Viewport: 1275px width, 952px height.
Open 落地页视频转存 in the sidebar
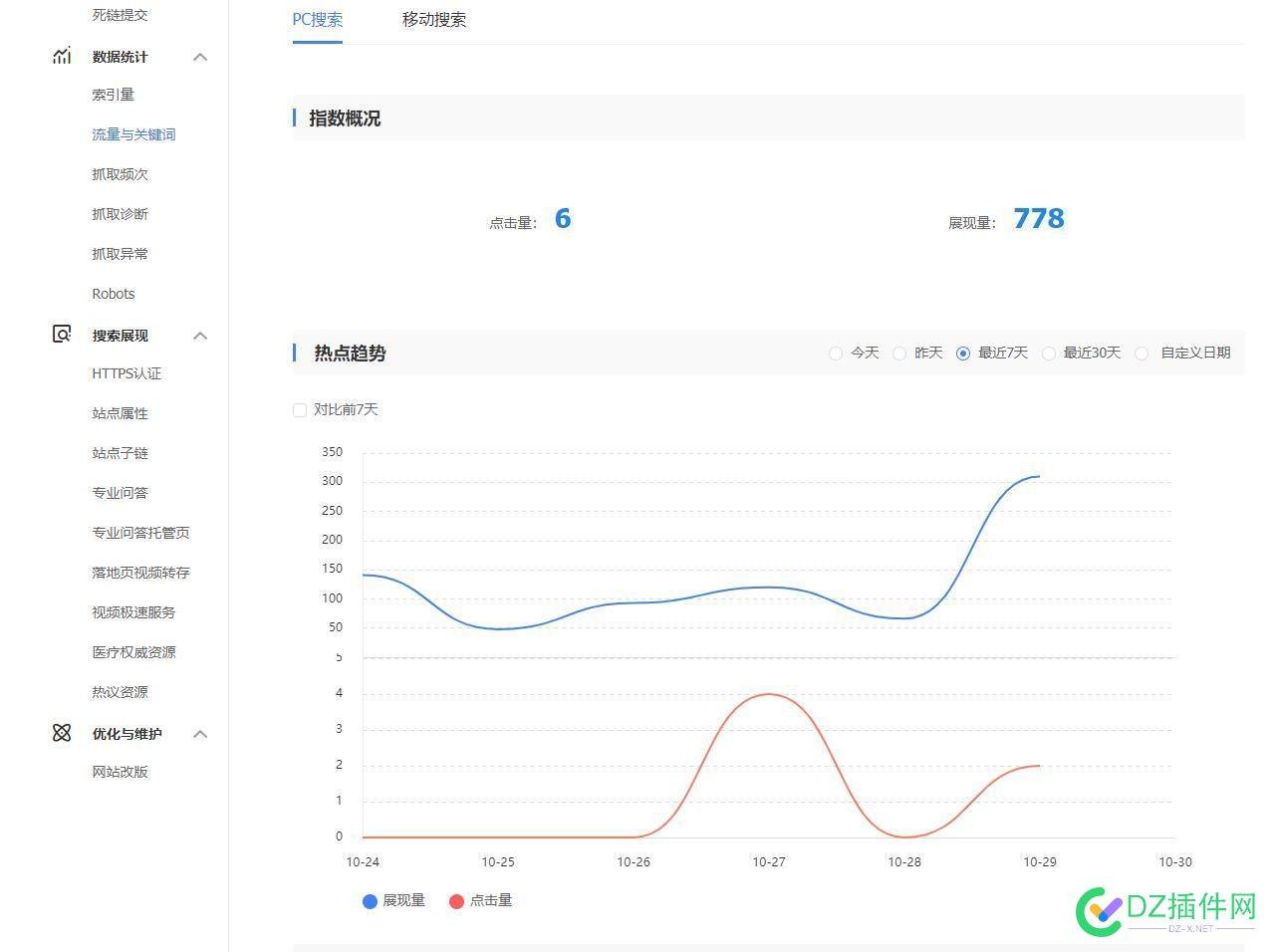point(140,573)
